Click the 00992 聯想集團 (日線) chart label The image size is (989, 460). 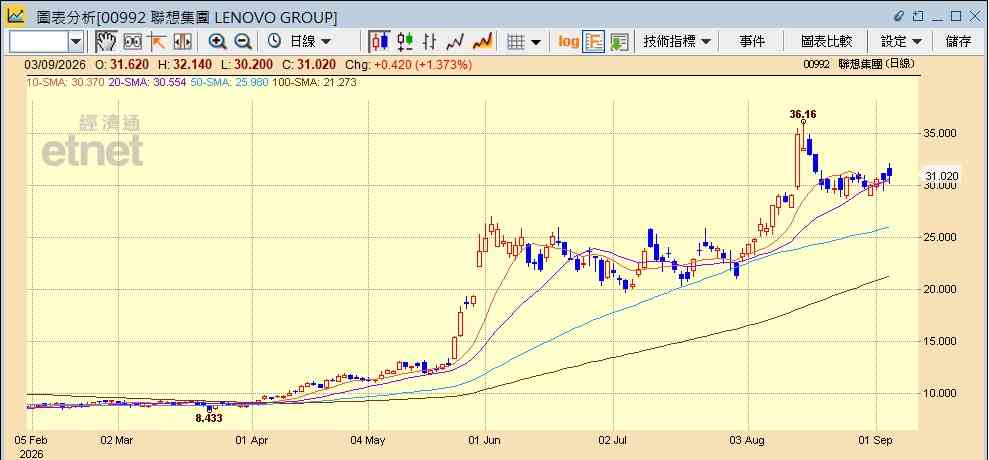pyautogui.click(x=858, y=64)
